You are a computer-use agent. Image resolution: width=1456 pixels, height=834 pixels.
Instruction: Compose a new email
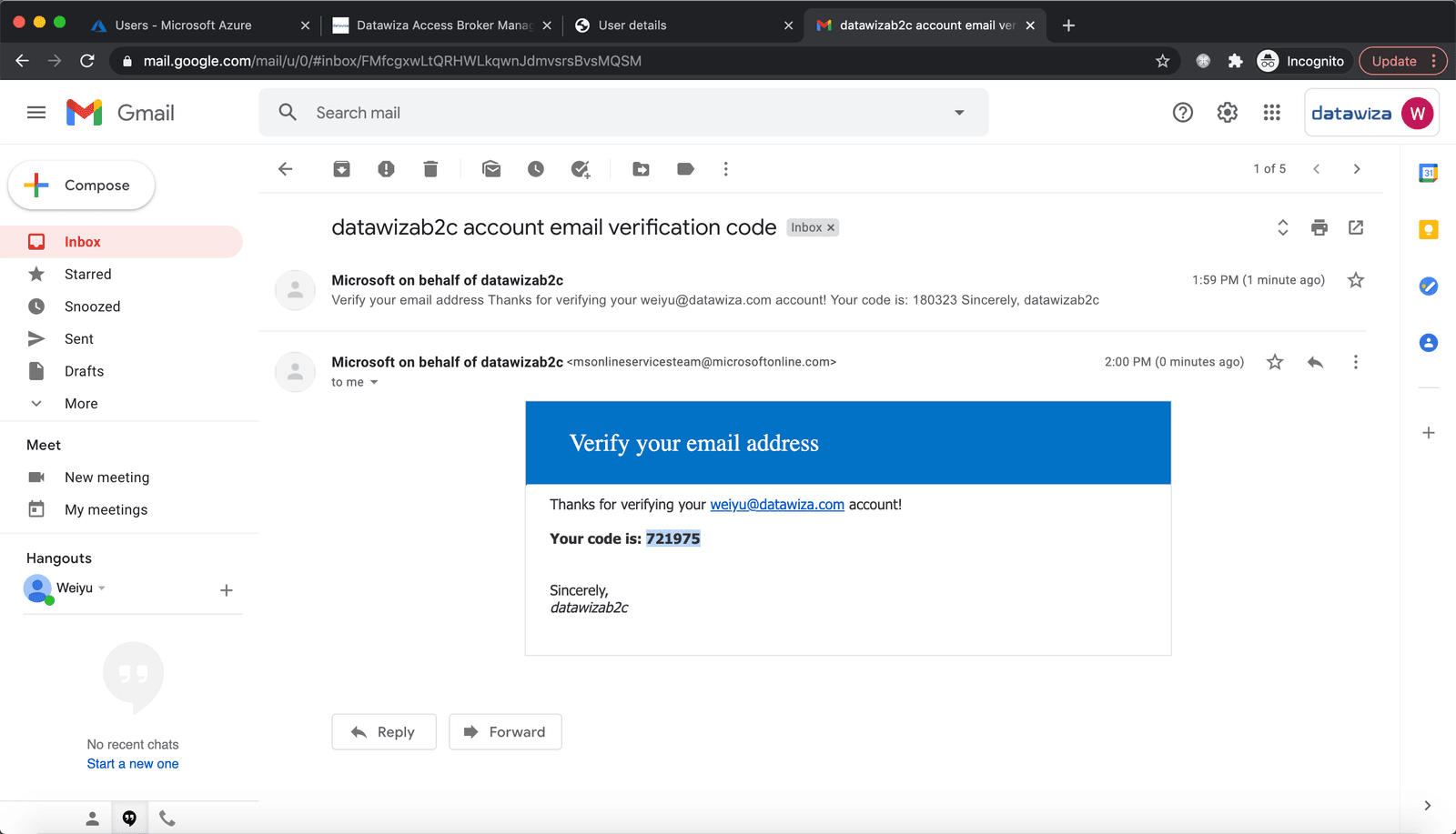pyautogui.click(x=81, y=186)
